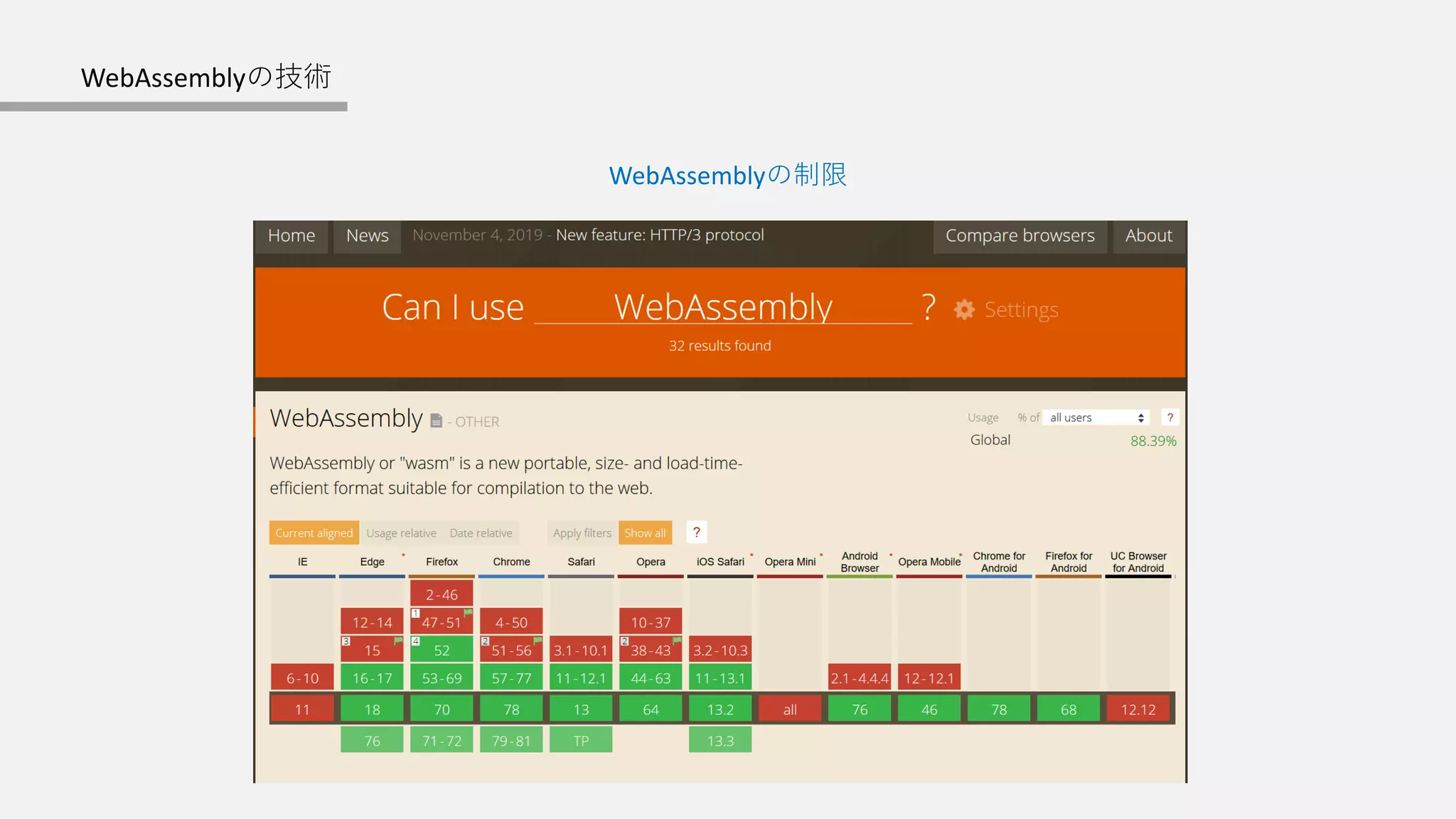Click the Safari column header
Viewport: 1456px width, 819px height.
581,562
